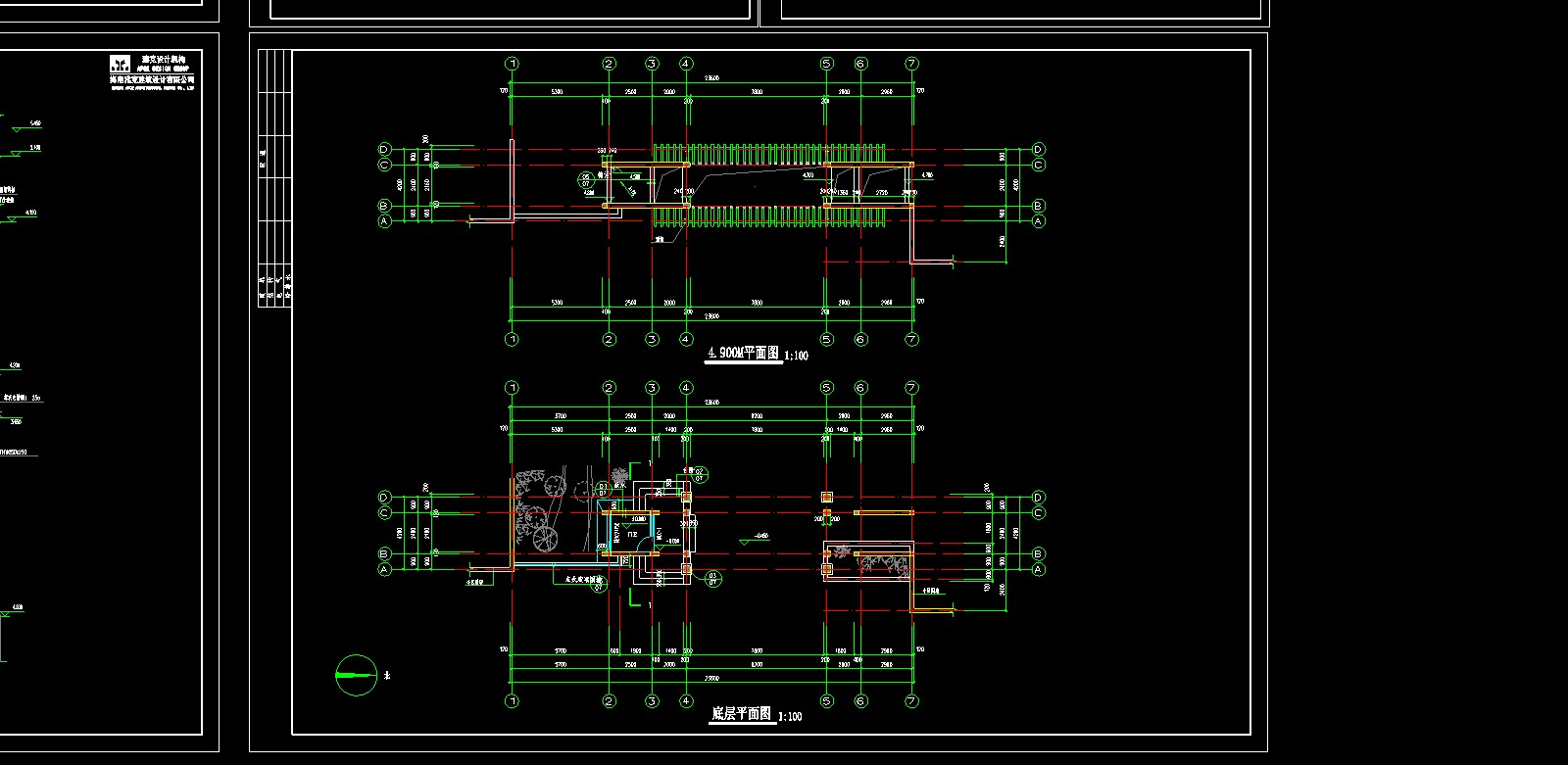This screenshot has height=765, width=1568.
Task: Pick axis bubble B left of the ground floor plan
Action: pyautogui.click(x=384, y=553)
